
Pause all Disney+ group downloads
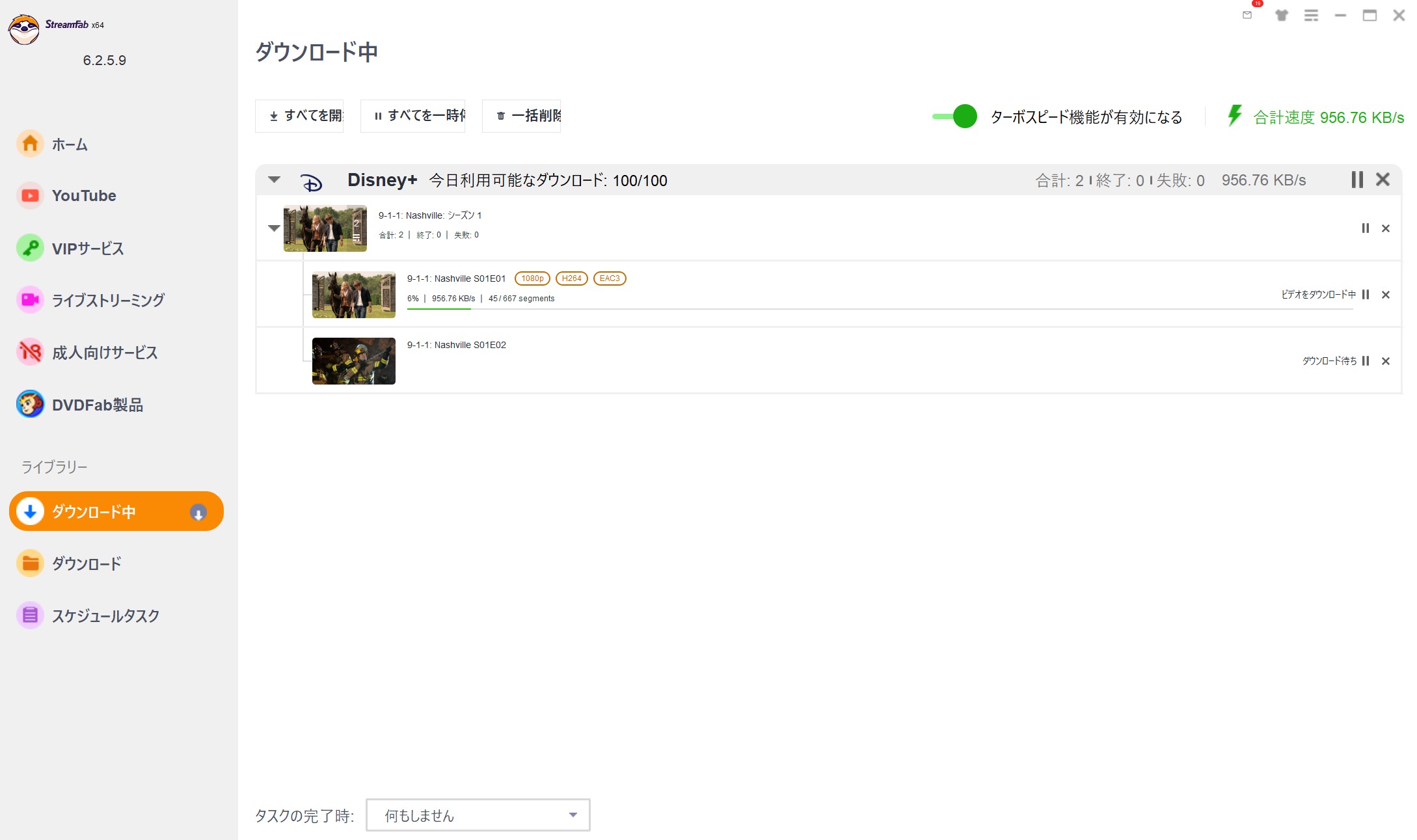1356,180
